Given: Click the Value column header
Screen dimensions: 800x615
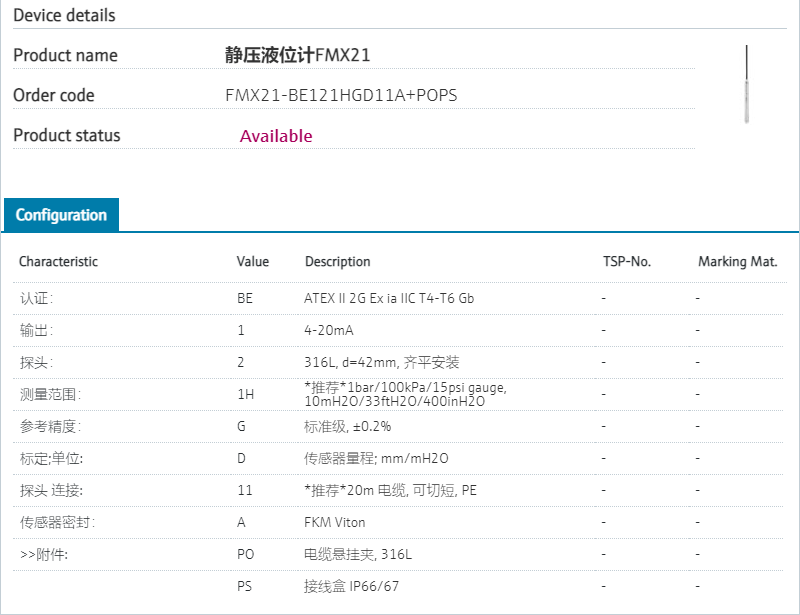Looking at the screenshot, I should 253,262.
